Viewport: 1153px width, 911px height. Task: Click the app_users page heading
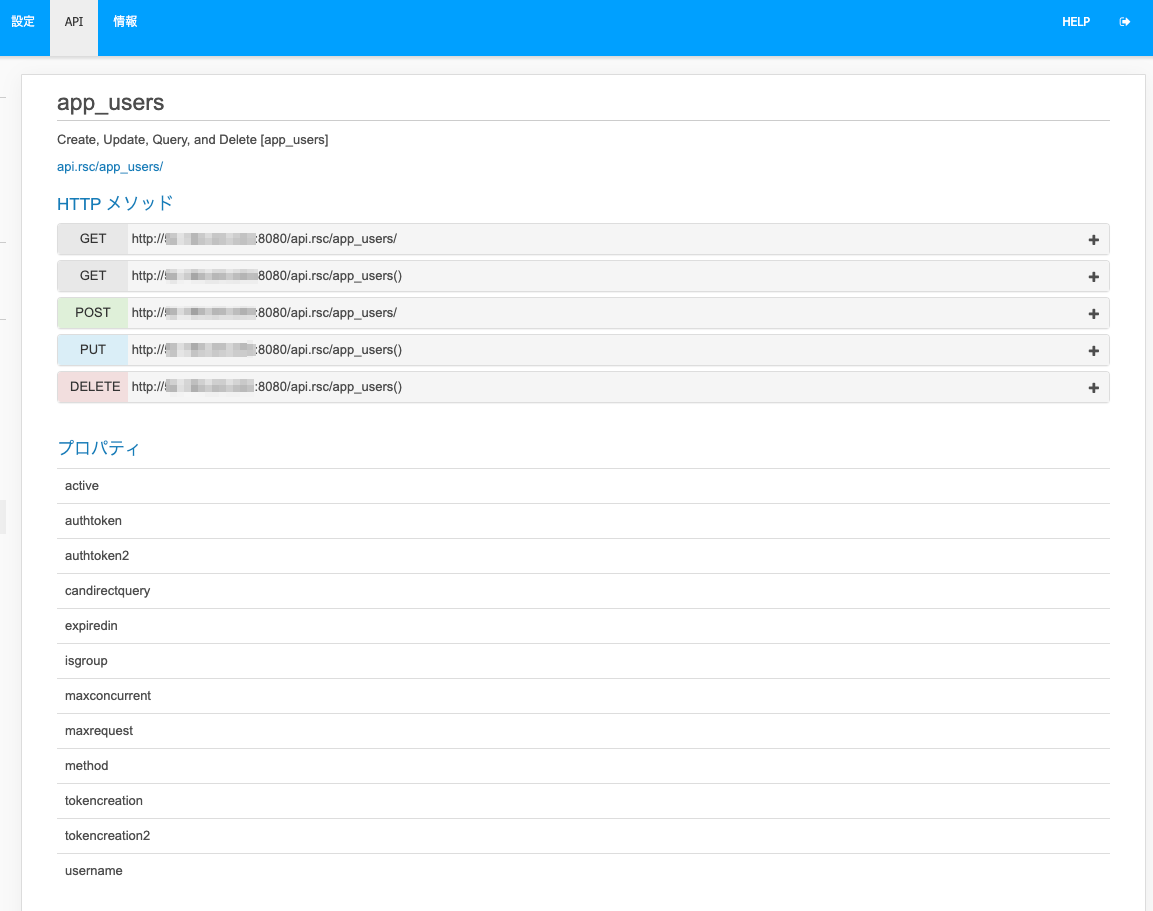[110, 103]
